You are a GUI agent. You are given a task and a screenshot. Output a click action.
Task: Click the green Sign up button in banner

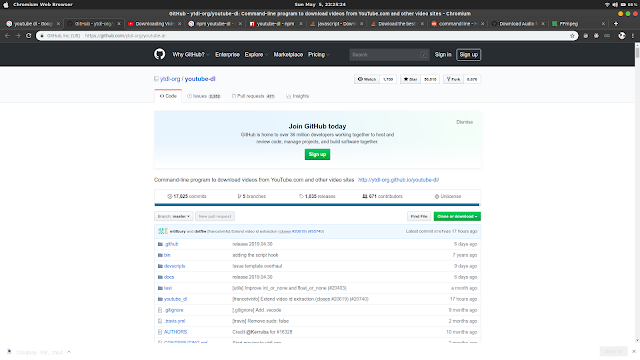pos(317,154)
